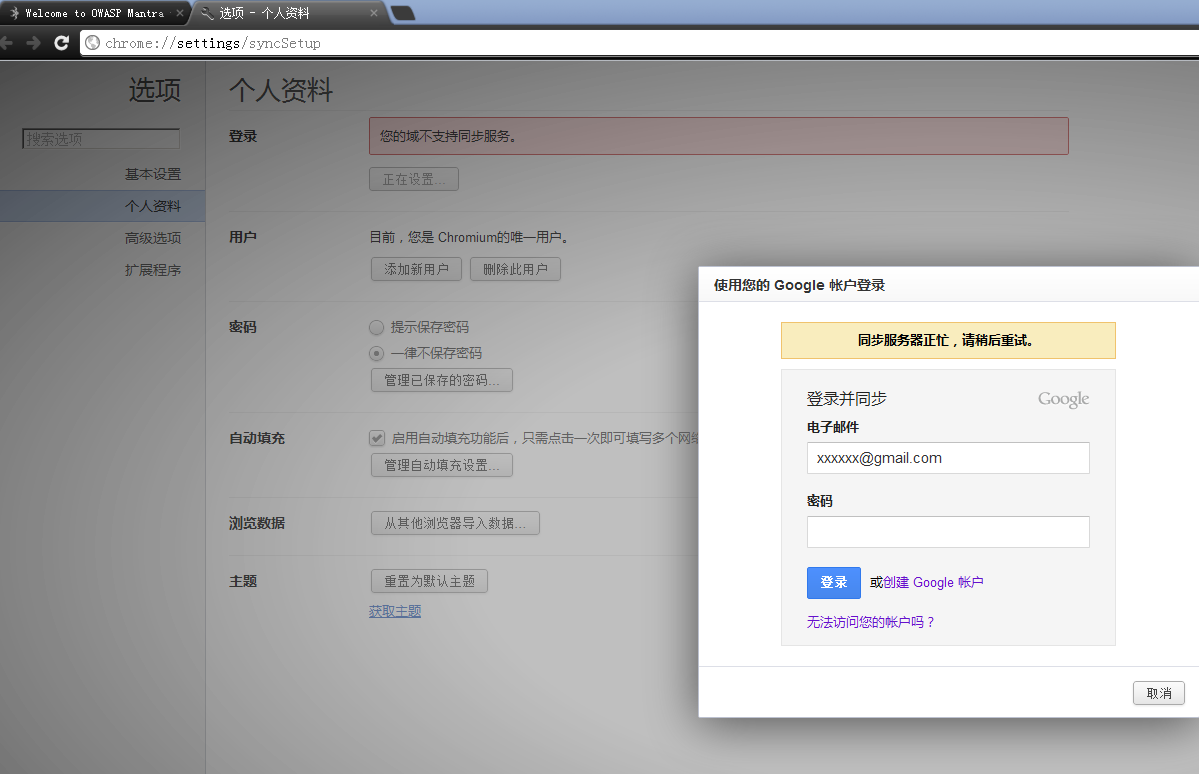Image resolution: width=1199 pixels, height=774 pixels.
Task: Click the 搜索选项 search field
Action: [x=101, y=138]
